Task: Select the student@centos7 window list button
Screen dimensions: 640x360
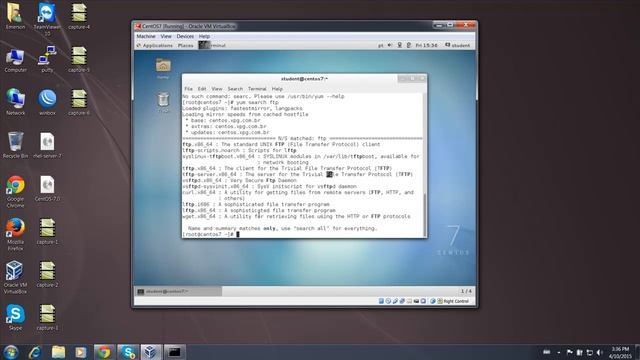Action: [x=178, y=291]
